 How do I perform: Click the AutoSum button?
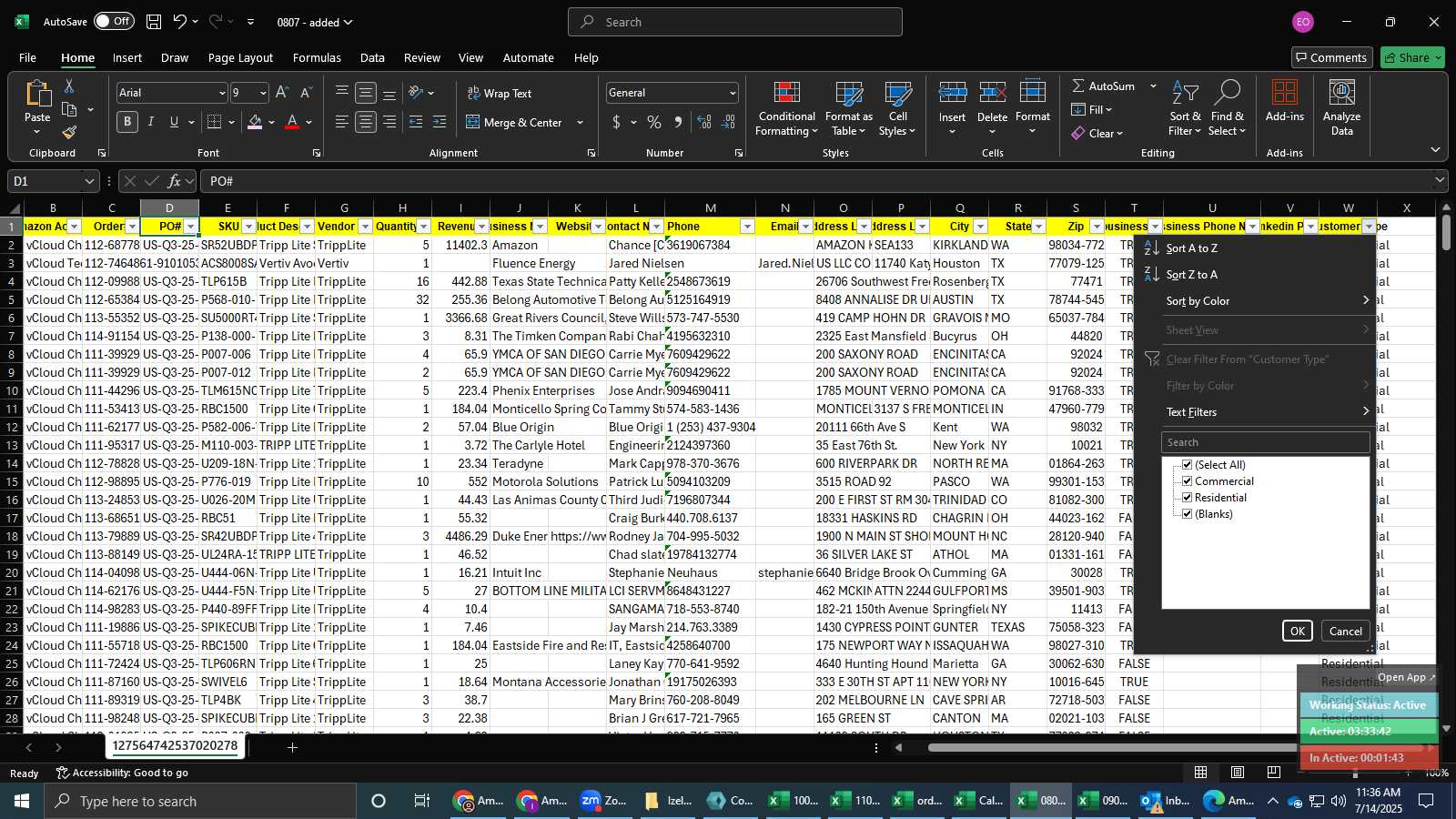click(1103, 86)
